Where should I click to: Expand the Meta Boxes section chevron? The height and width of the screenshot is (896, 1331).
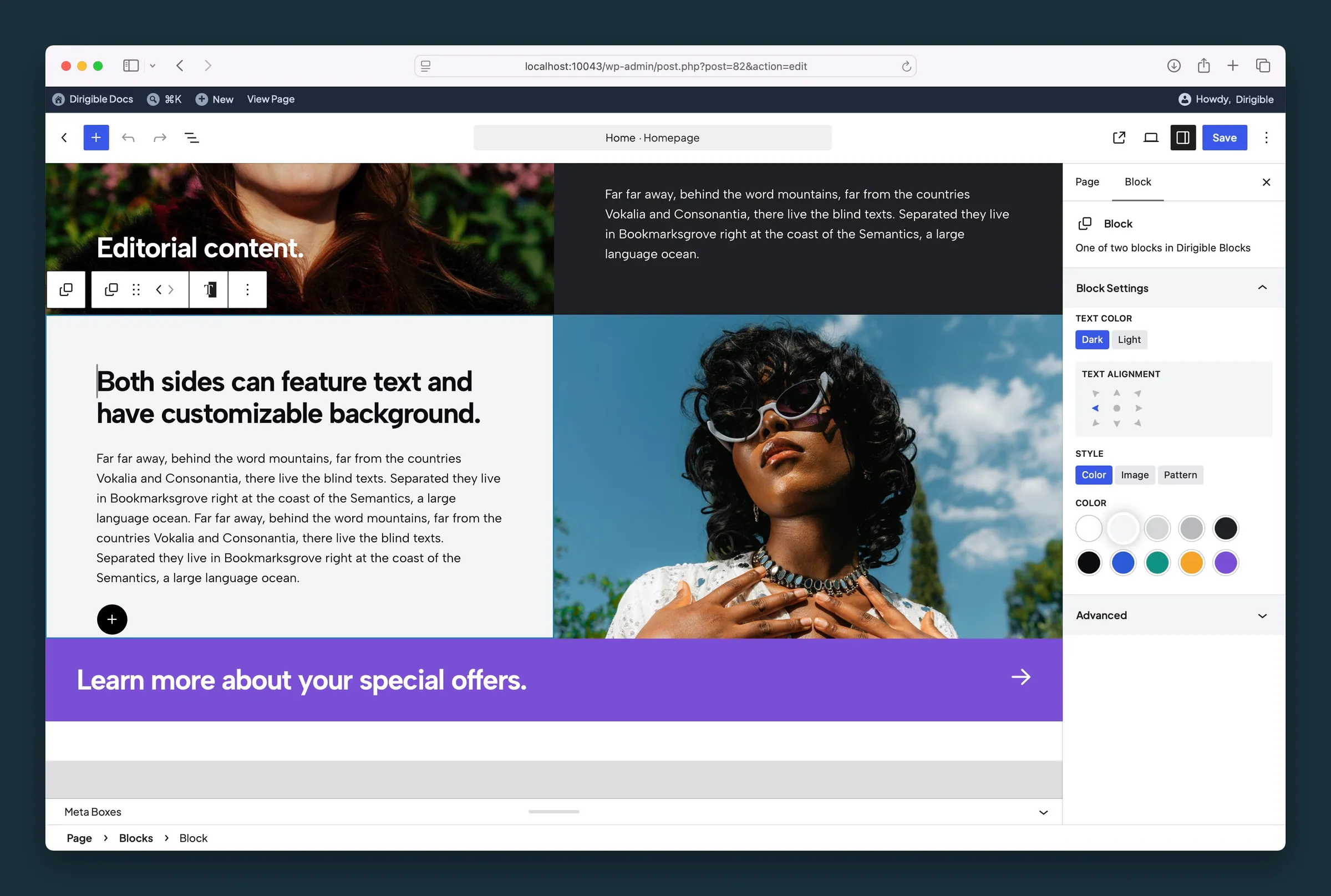1044,812
